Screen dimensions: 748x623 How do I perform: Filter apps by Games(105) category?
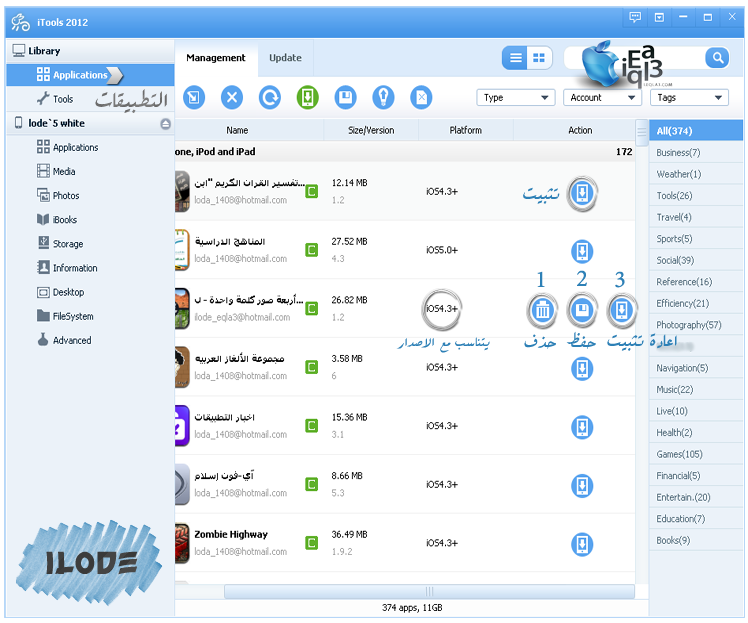[678, 454]
